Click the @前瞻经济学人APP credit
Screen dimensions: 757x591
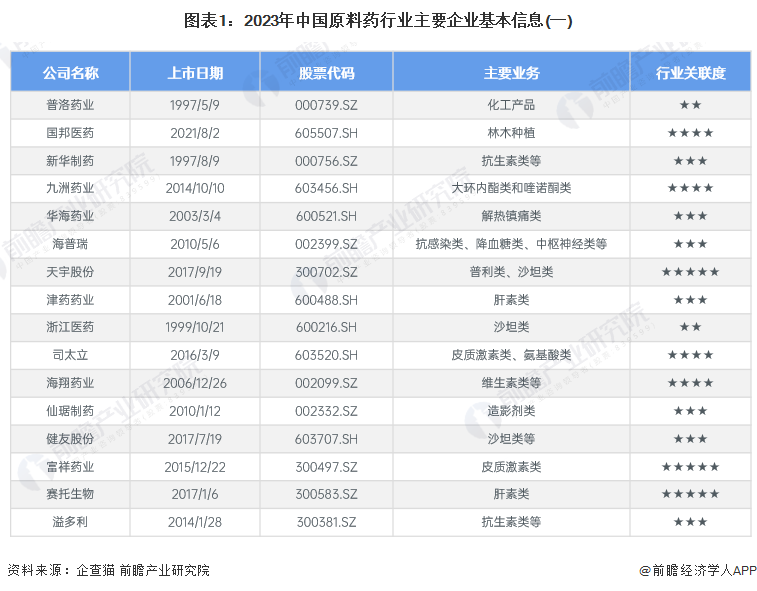point(698,570)
